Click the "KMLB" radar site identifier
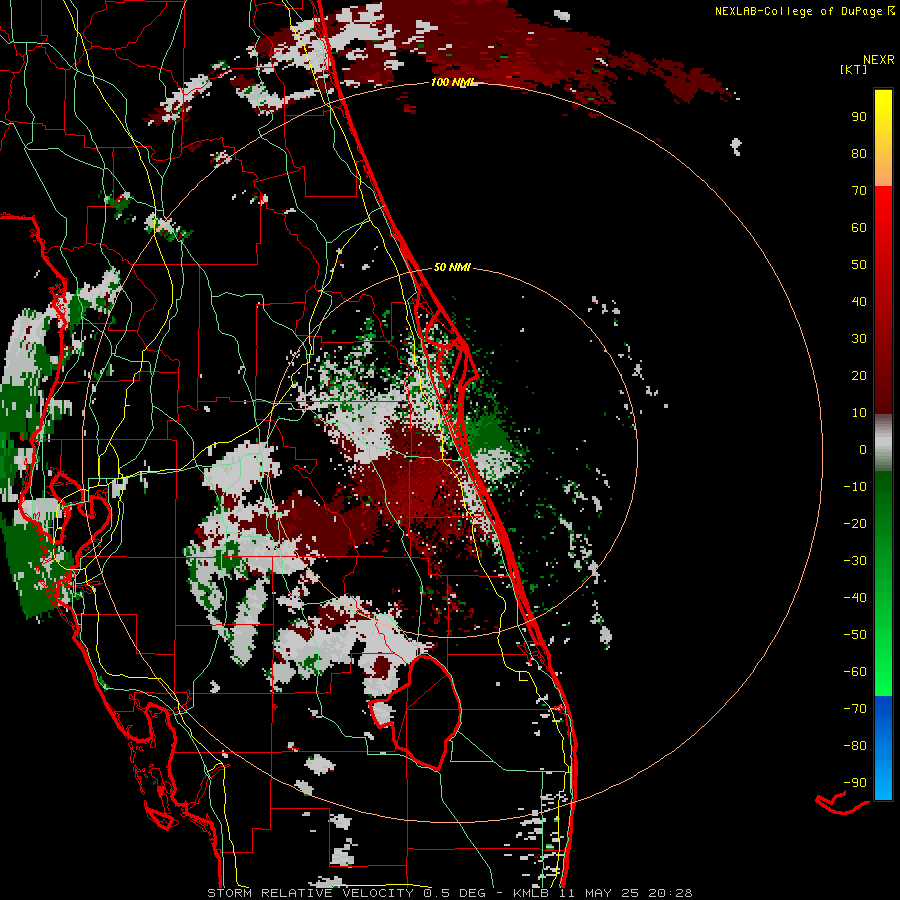 click(x=530, y=893)
